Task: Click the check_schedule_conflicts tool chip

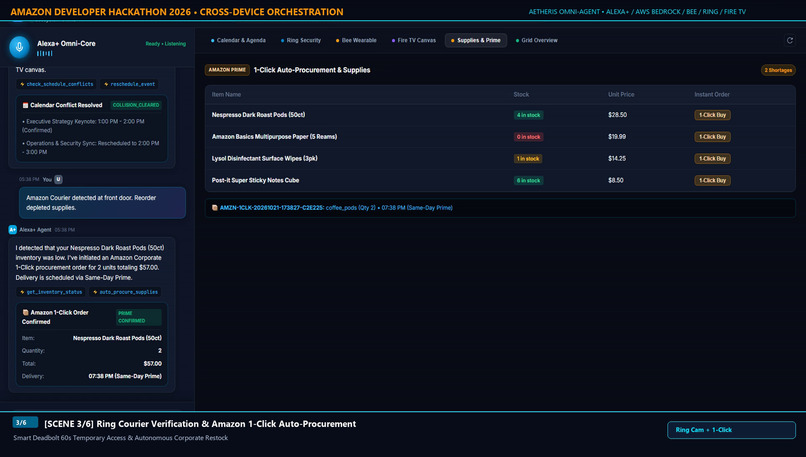Action: (x=57, y=84)
